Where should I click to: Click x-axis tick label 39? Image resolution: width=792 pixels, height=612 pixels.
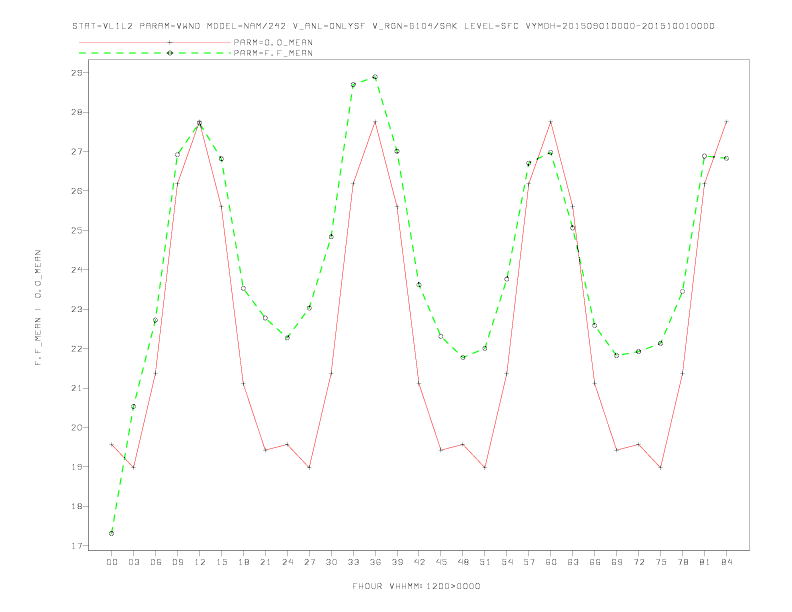(x=397, y=562)
